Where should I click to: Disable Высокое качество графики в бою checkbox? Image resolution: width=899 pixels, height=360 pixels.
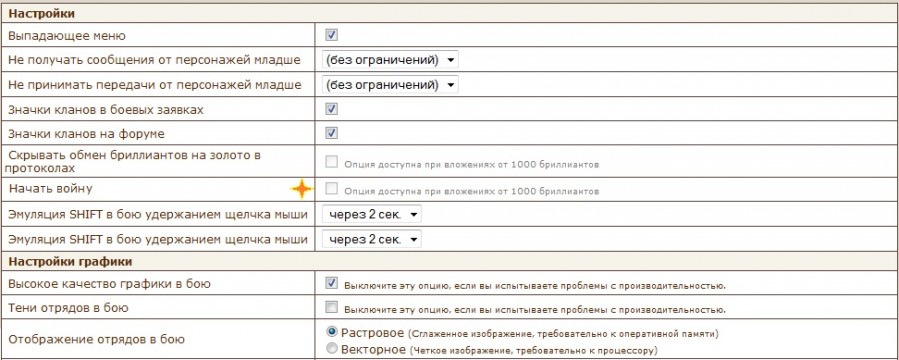pos(331,283)
